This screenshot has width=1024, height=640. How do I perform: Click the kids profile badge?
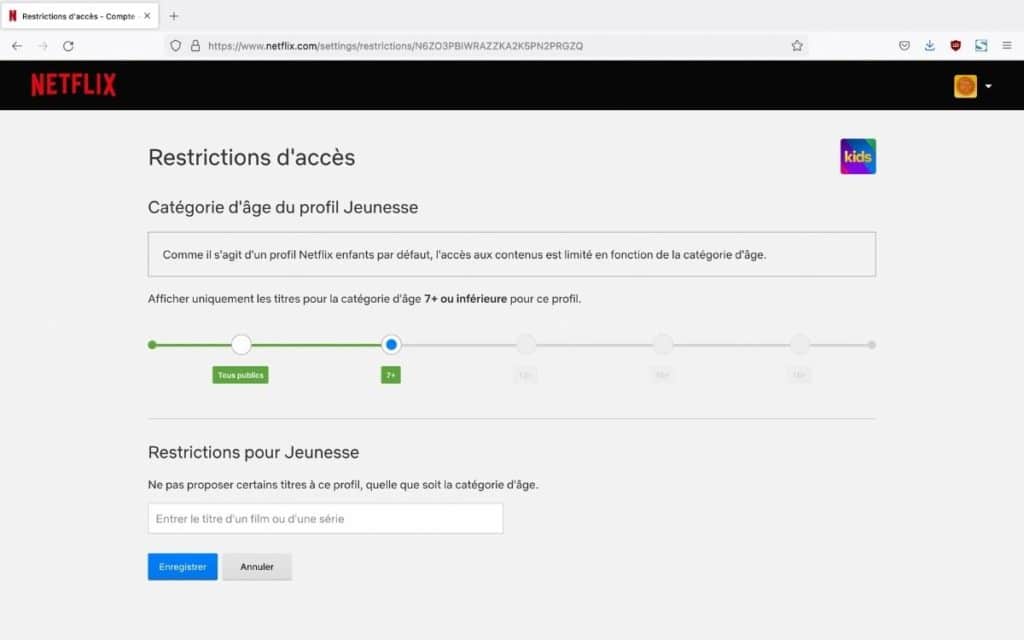tap(857, 156)
